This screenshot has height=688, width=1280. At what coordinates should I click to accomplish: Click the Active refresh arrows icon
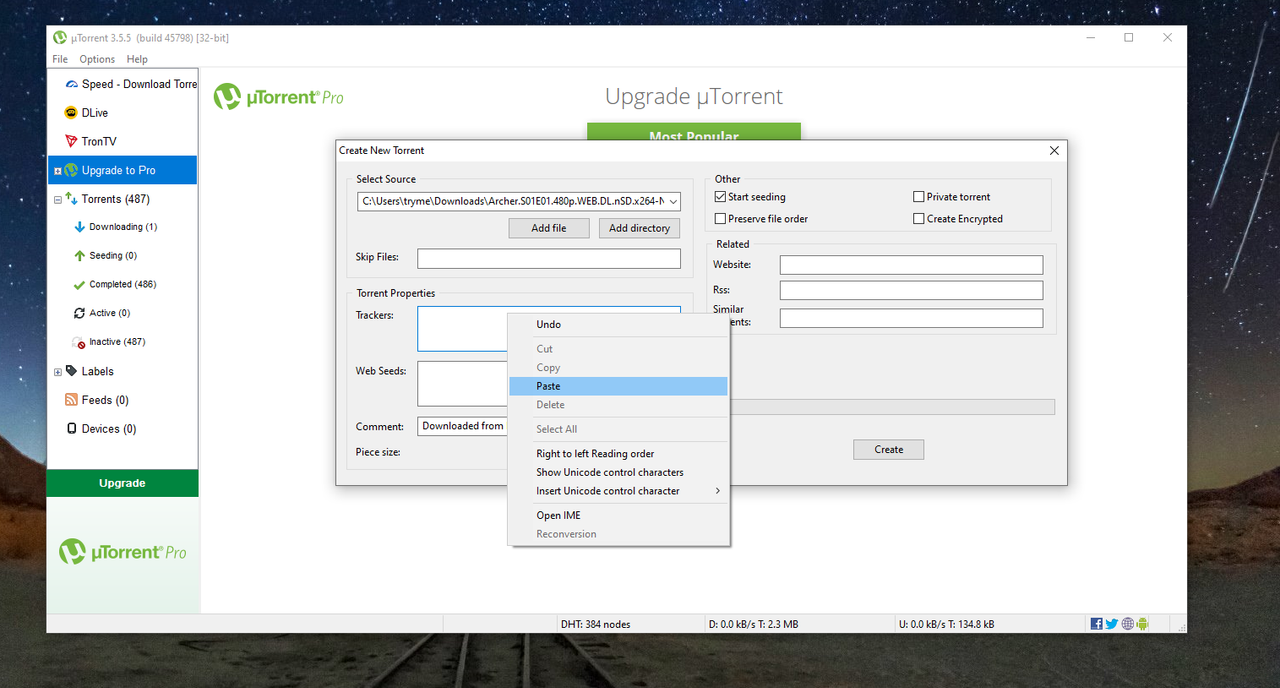pyautogui.click(x=80, y=313)
